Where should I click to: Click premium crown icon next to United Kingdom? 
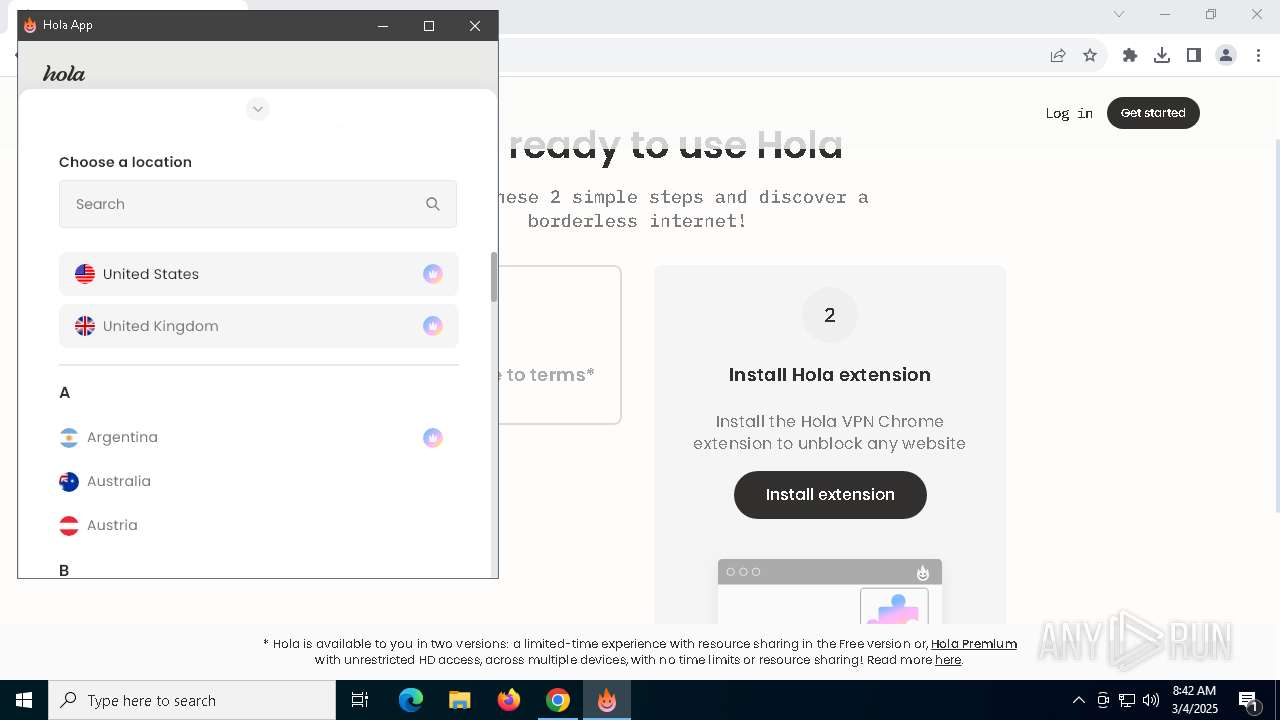click(433, 326)
